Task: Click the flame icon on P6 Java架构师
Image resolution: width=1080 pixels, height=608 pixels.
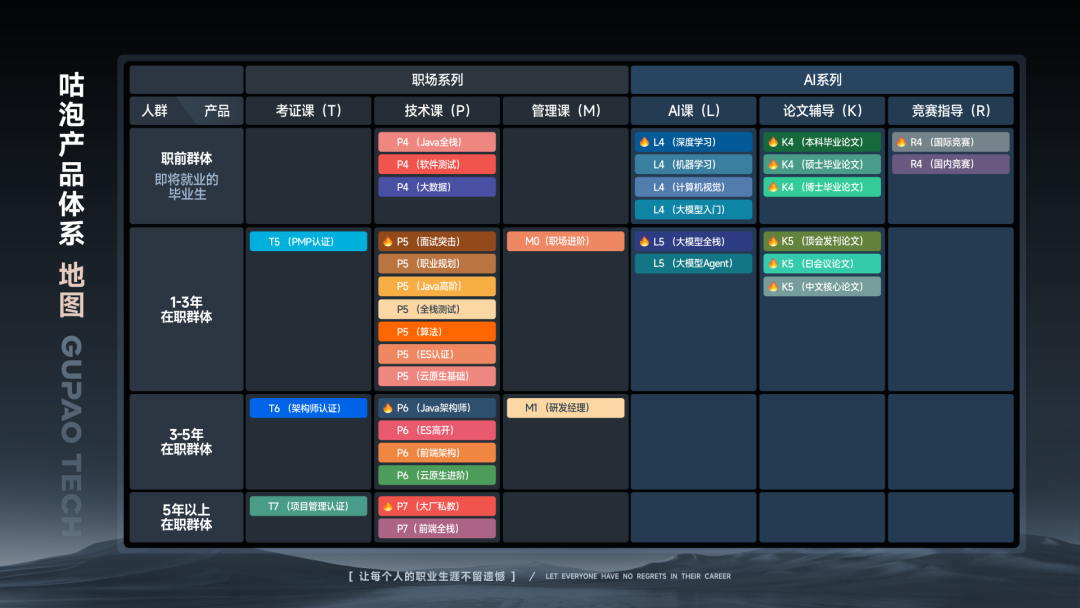Action: coord(388,408)
